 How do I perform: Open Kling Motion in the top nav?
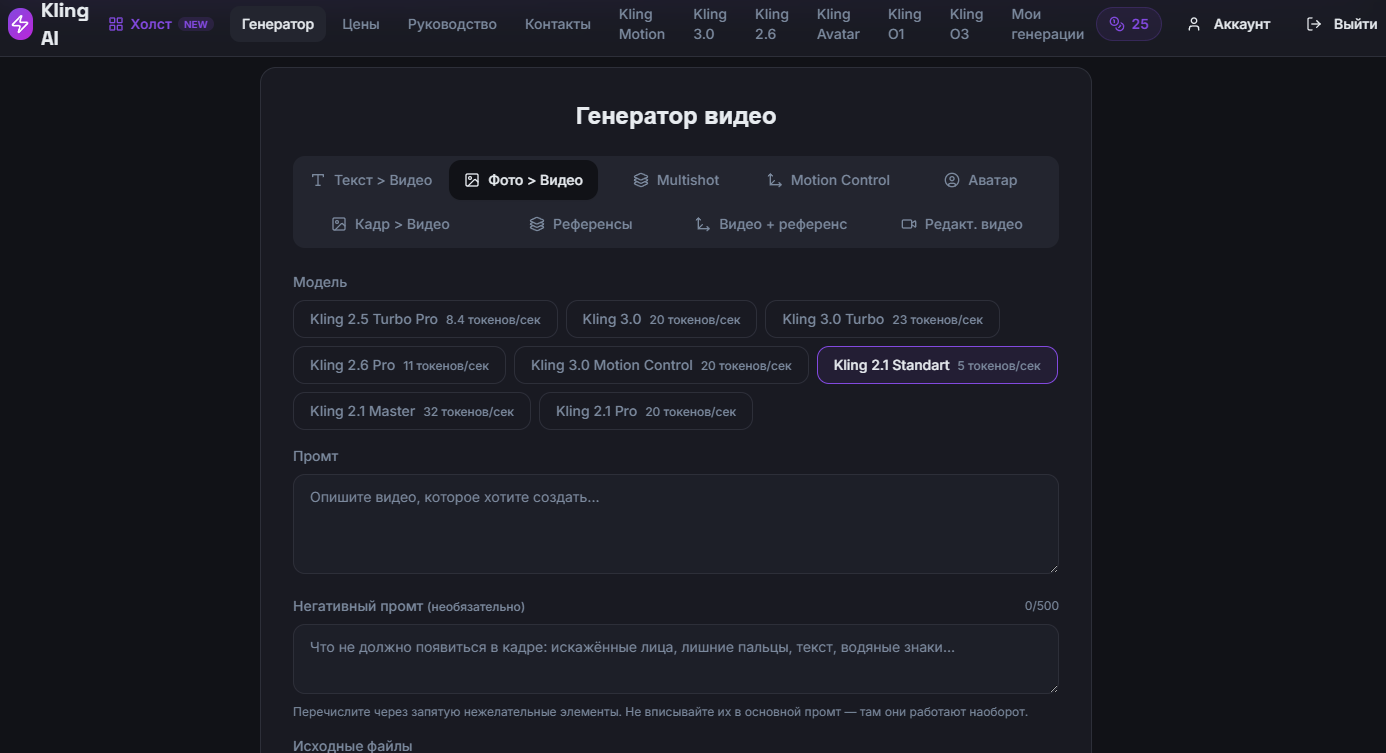coord(642,24)
